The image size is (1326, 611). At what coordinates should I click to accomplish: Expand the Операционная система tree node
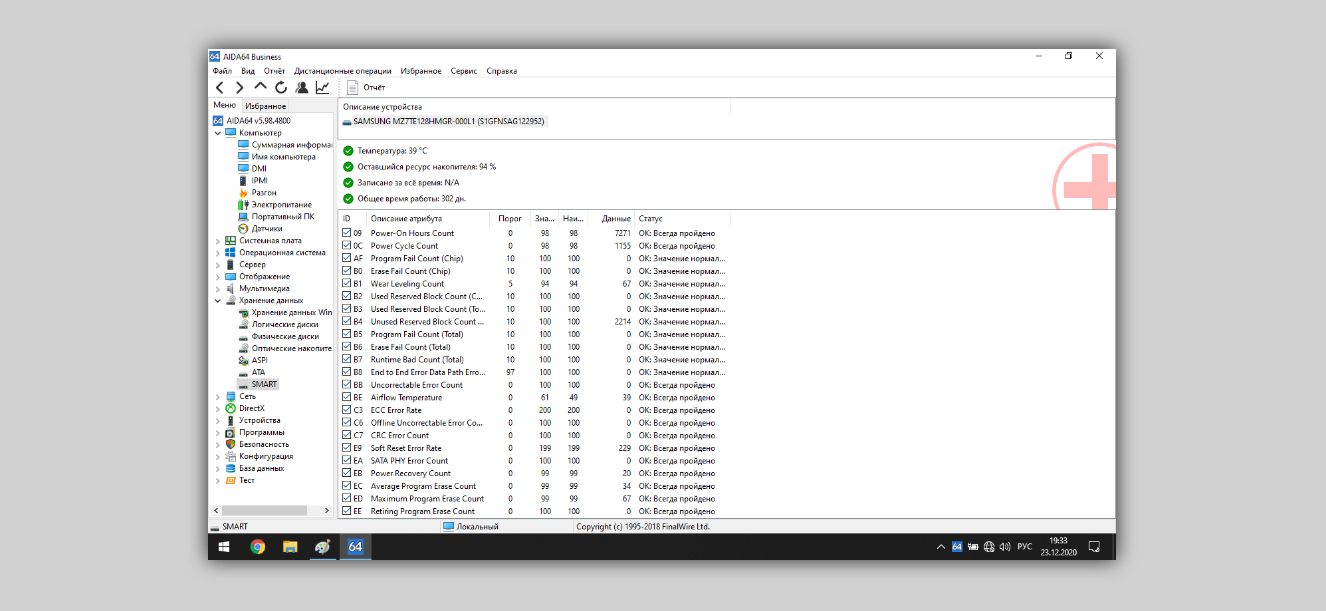click(218, 252)
